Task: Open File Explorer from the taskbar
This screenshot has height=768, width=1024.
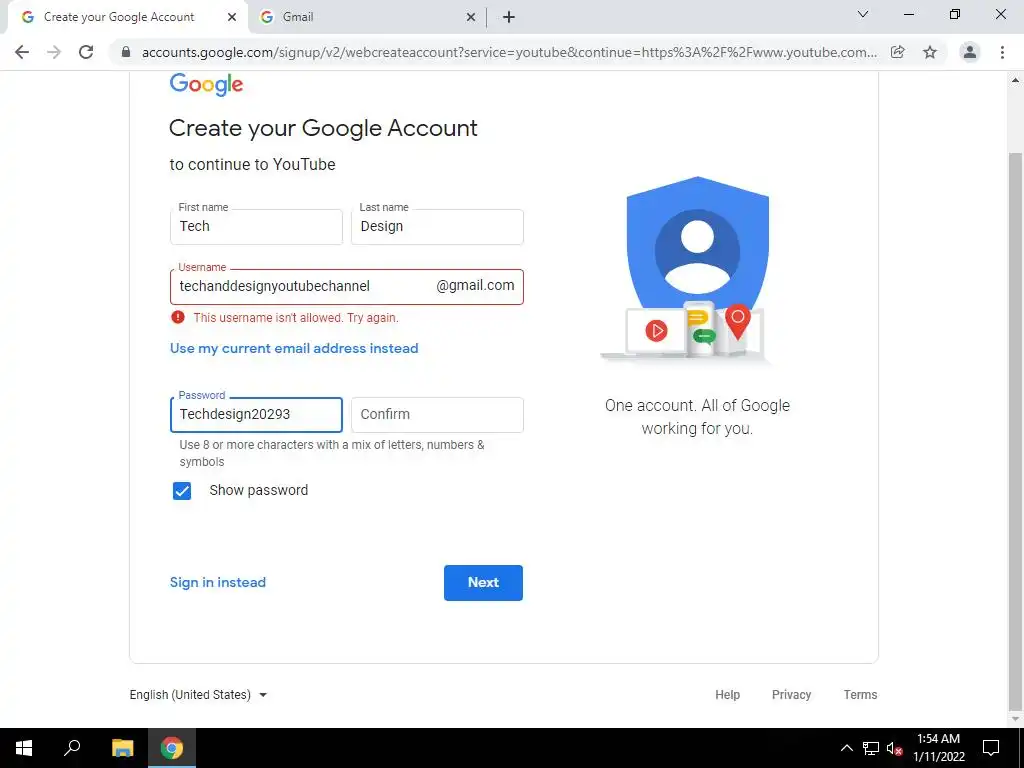Action: click(x=122, y=748)
